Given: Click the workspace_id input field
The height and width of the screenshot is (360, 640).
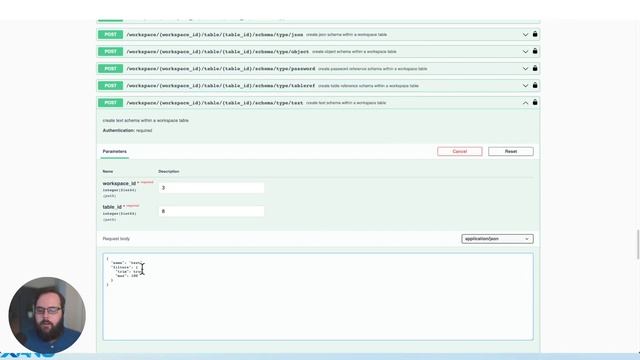Looking at the screenshot, I should click(211, 188).
